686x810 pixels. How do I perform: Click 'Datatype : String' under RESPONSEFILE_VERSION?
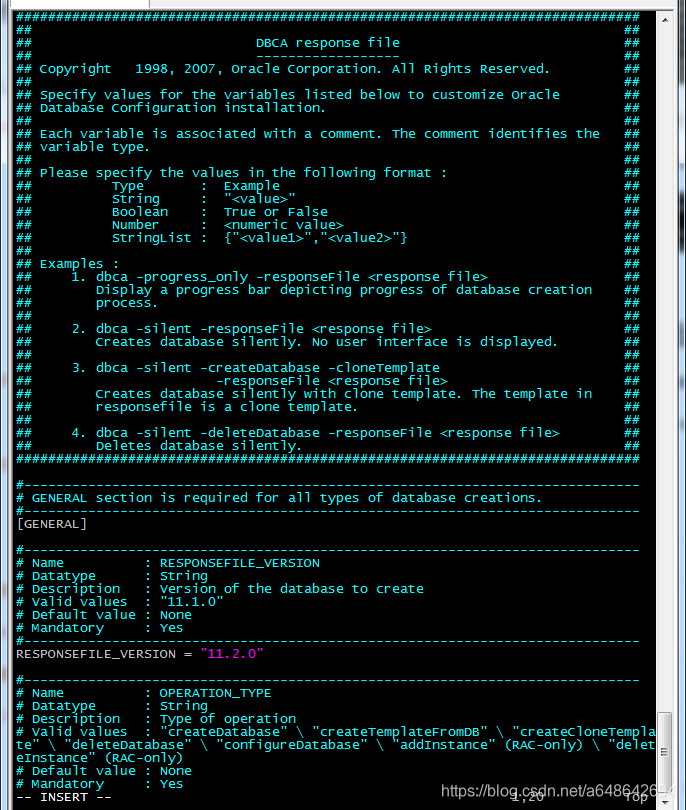112,576
